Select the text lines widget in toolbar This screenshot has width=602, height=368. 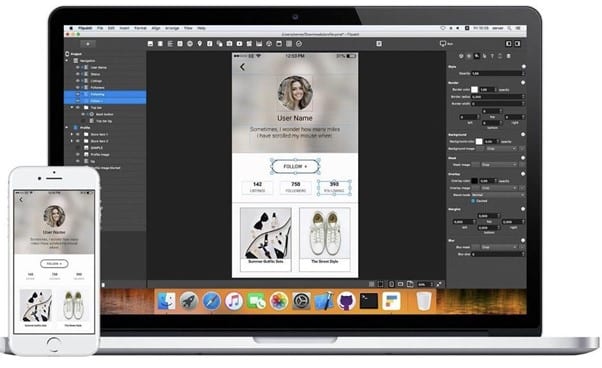(x=170, y=44)
